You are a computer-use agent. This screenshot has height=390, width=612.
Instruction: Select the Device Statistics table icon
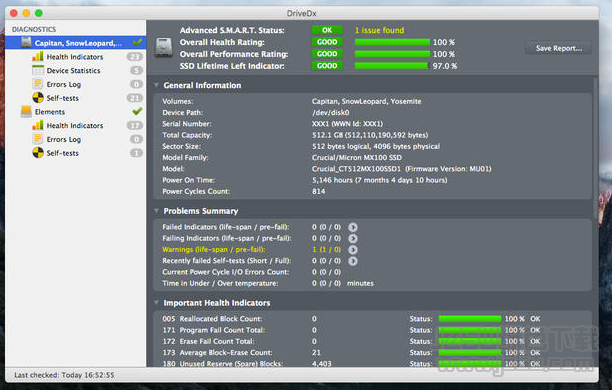[x=37, y=70]
